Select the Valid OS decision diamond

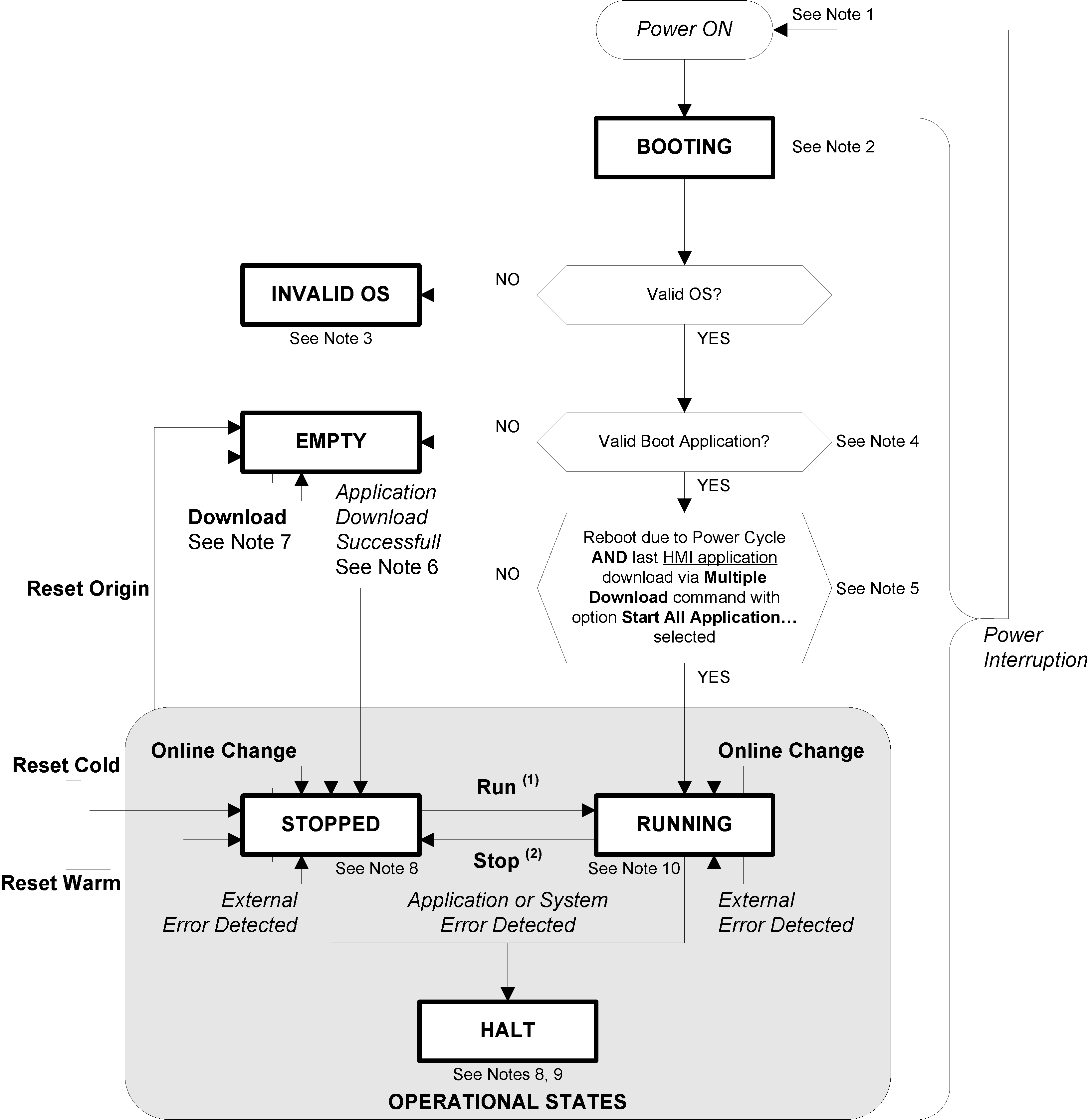(x=620, y=275)
